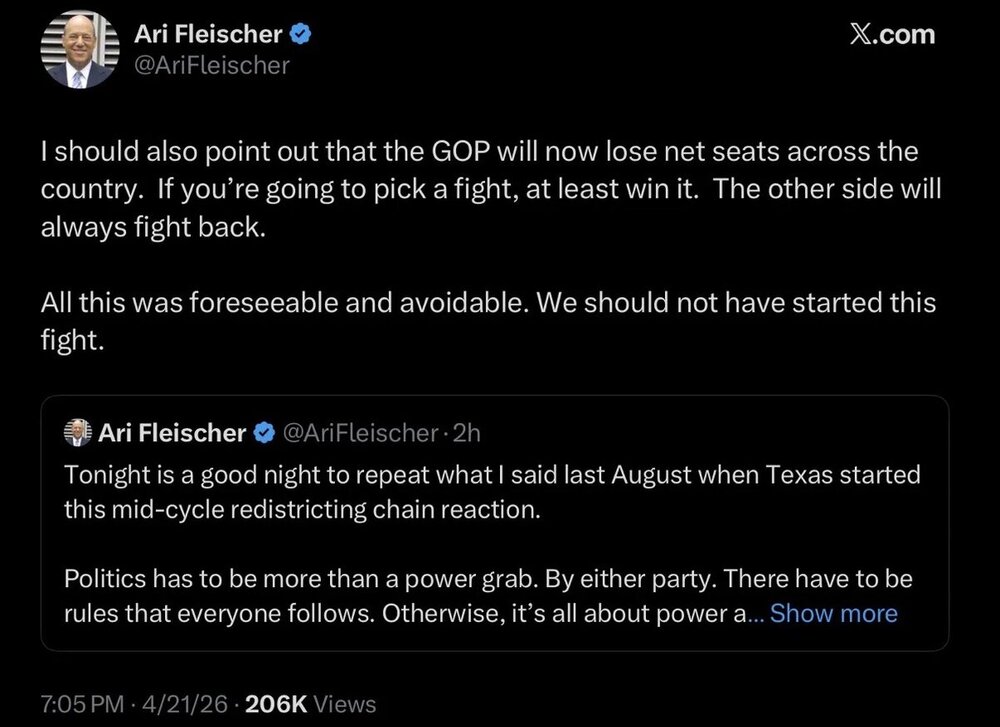Open the Ari Fleischer display name at top
This screenshot has width=1000, height=727.
pos(208,34)
